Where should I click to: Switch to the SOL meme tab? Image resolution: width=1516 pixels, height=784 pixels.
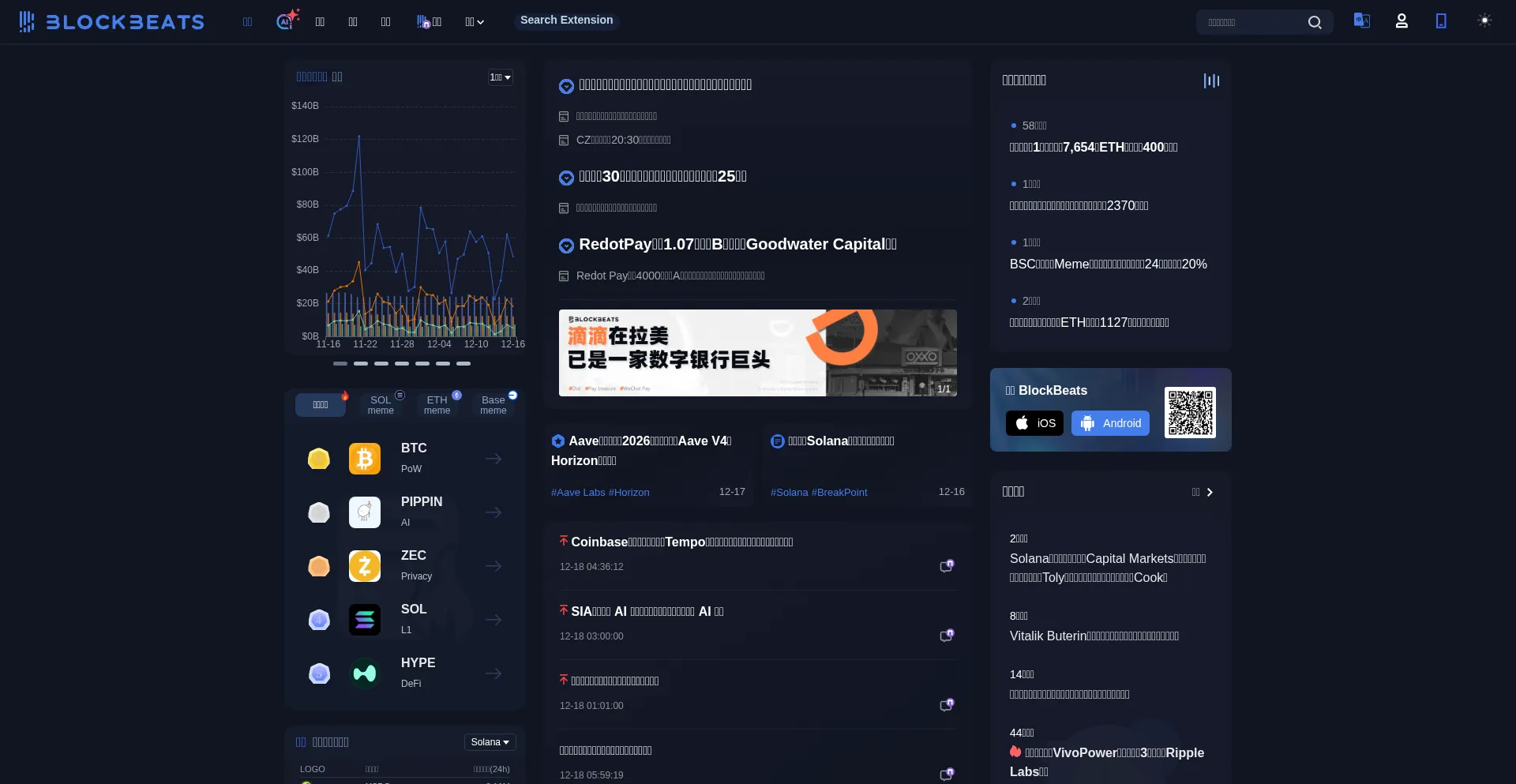point(381,405)
